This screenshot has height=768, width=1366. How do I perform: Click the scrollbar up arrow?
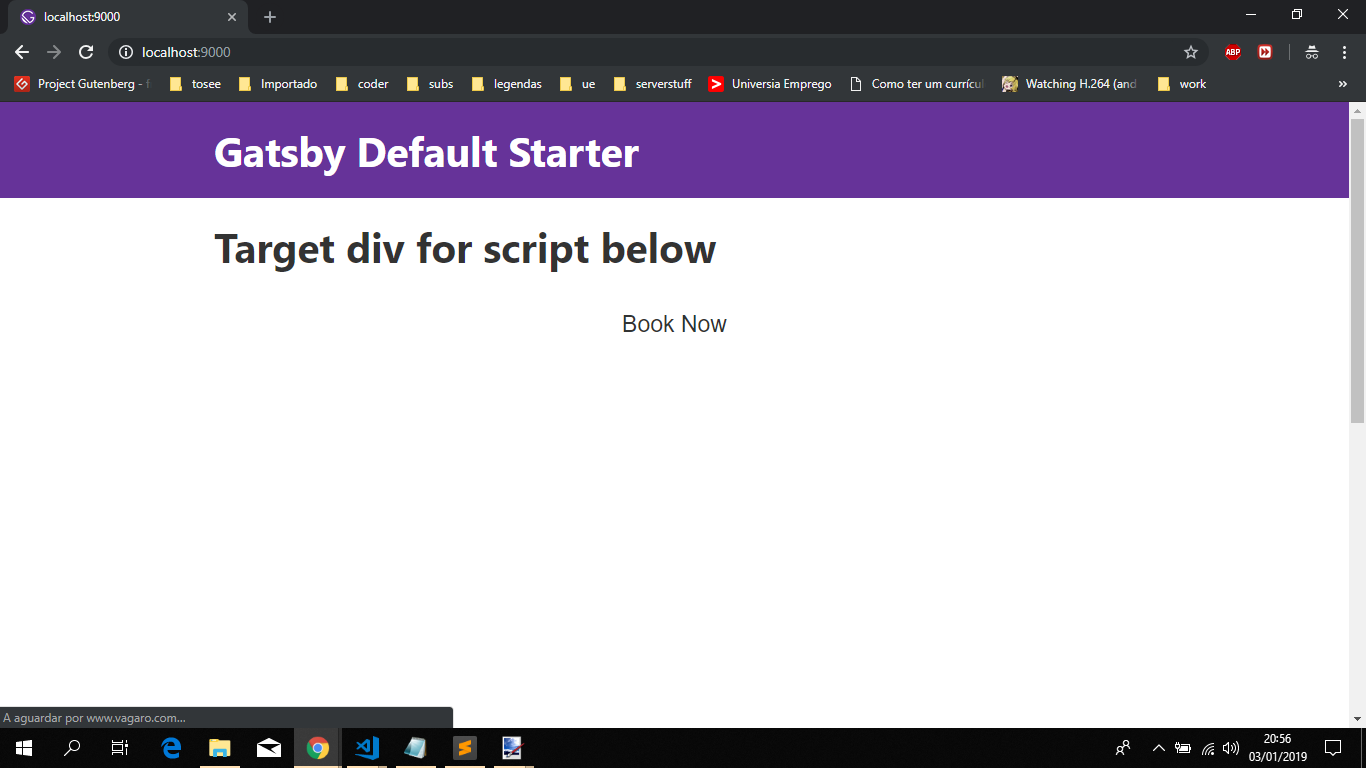point(1357,109)
